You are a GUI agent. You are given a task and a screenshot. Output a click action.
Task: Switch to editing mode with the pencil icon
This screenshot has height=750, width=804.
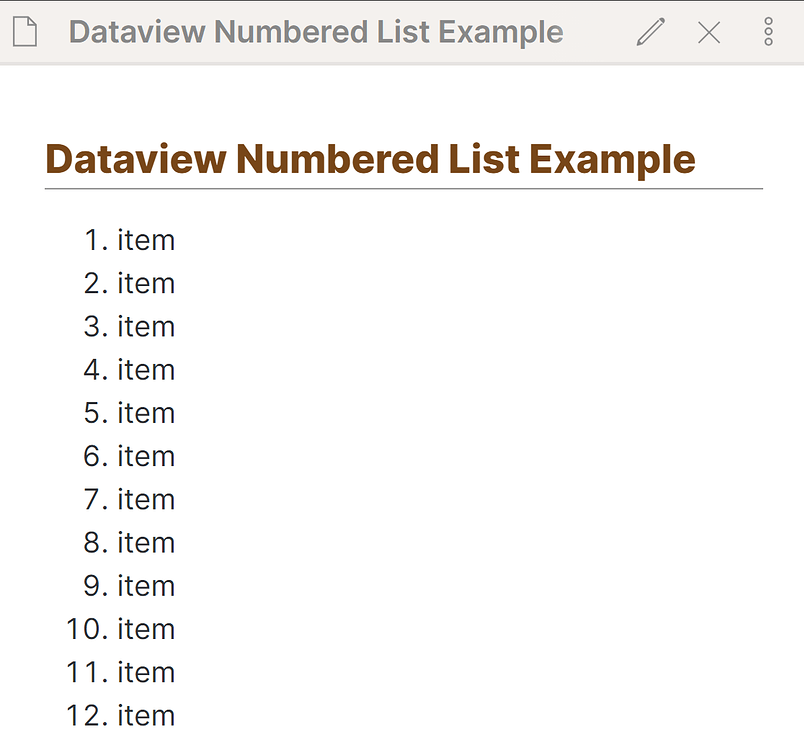pyautogui.click(x=650, y=32)
